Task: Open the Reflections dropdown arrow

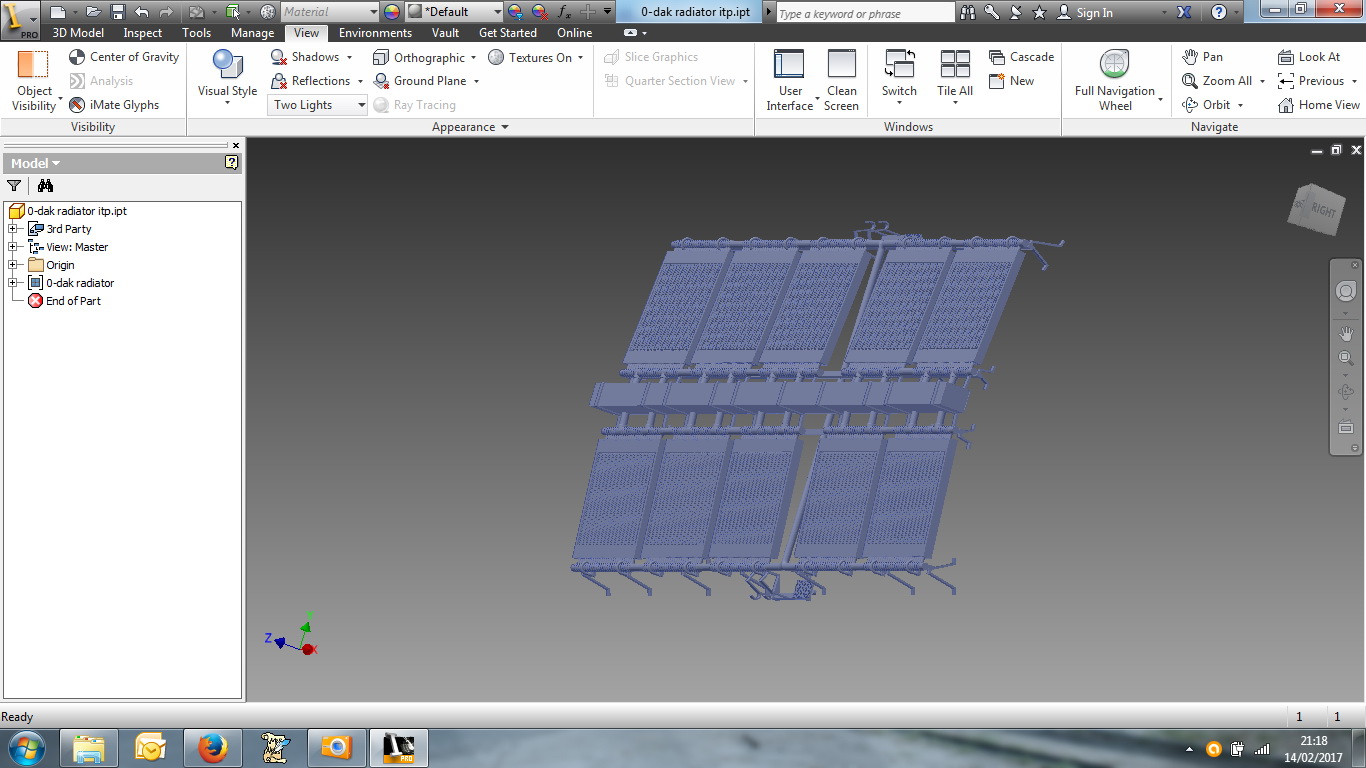Action: click(360, 81)
